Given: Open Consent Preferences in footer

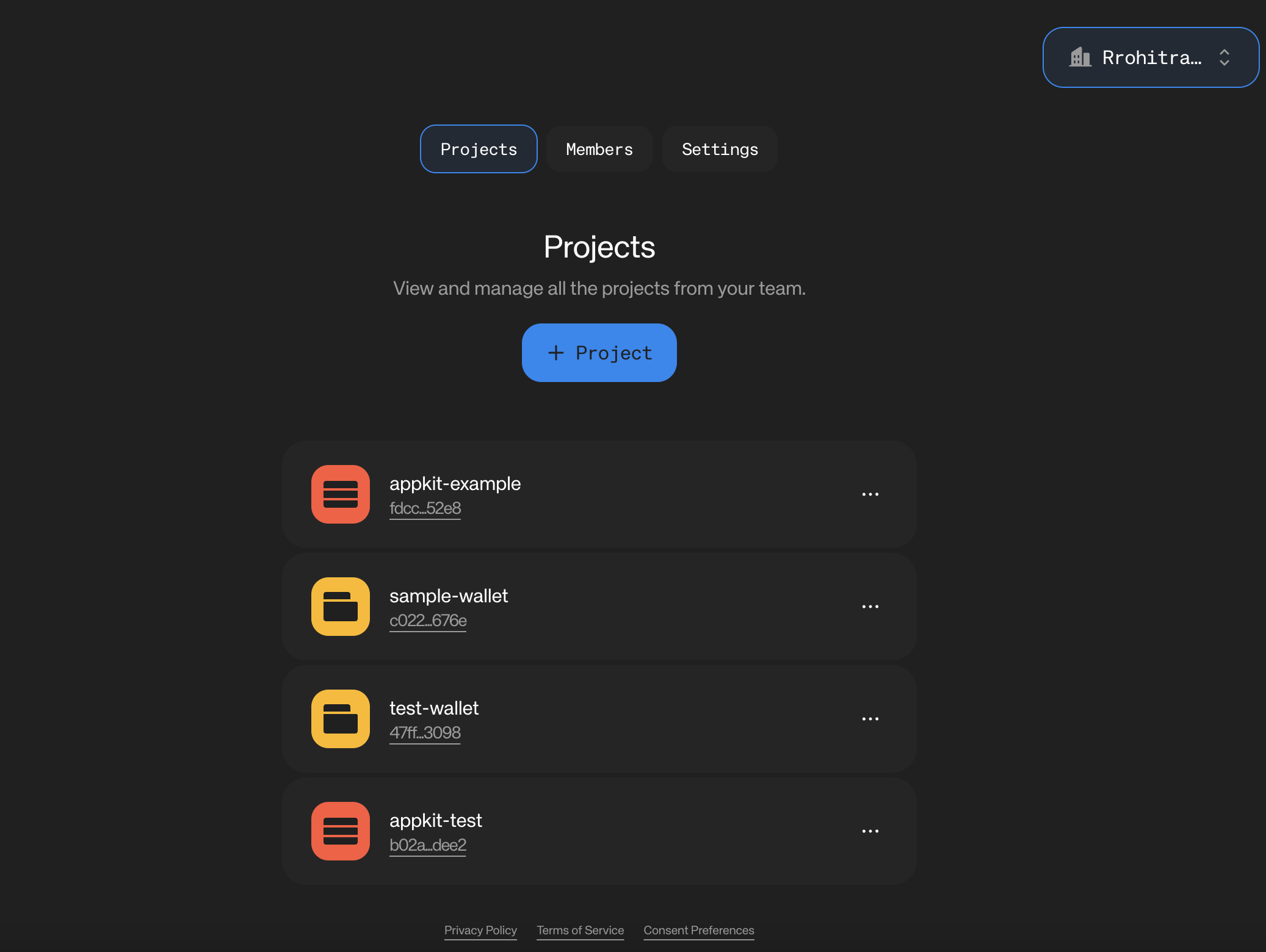Looking at the screenshot, I should (698, 931).
